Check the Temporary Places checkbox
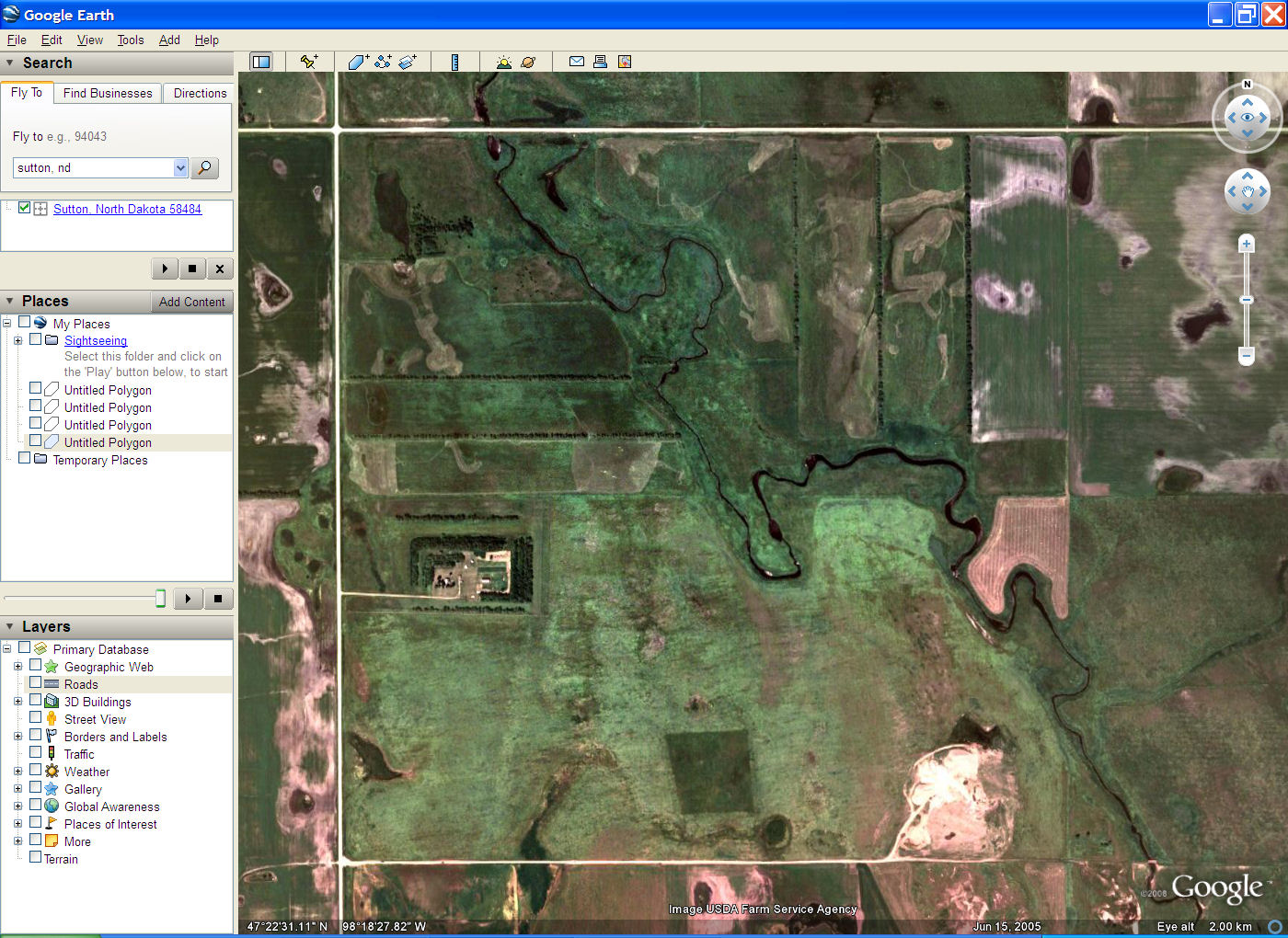The image size is (1288, 938). tap(24, 457)
